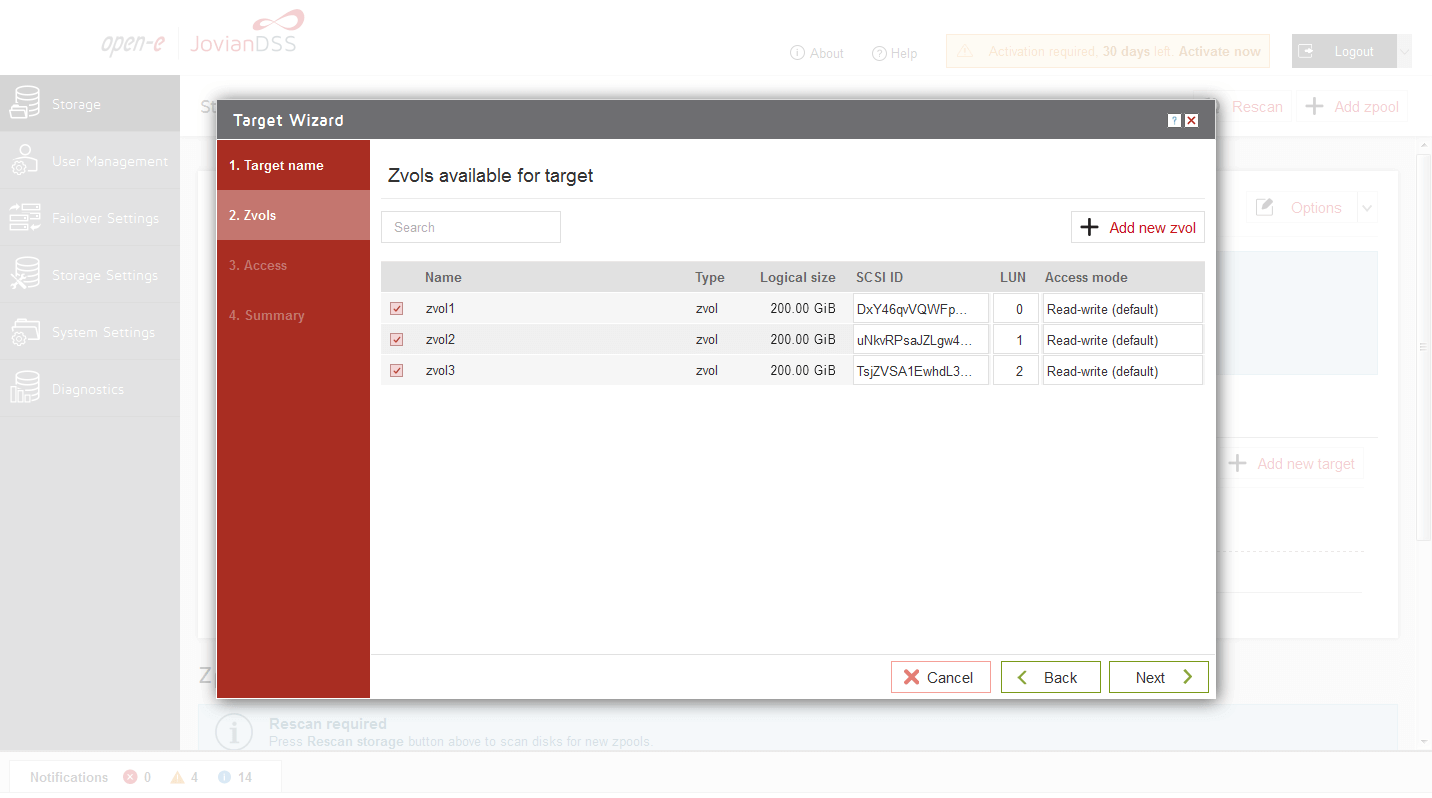1432x798 pixels.
Task: Go to Failover Settings
Action: pyautogui.click(x=90, y=218)
